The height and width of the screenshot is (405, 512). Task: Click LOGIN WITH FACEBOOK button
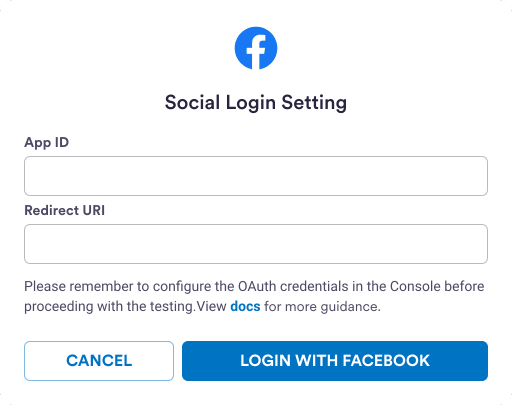(x=335, y=361)
